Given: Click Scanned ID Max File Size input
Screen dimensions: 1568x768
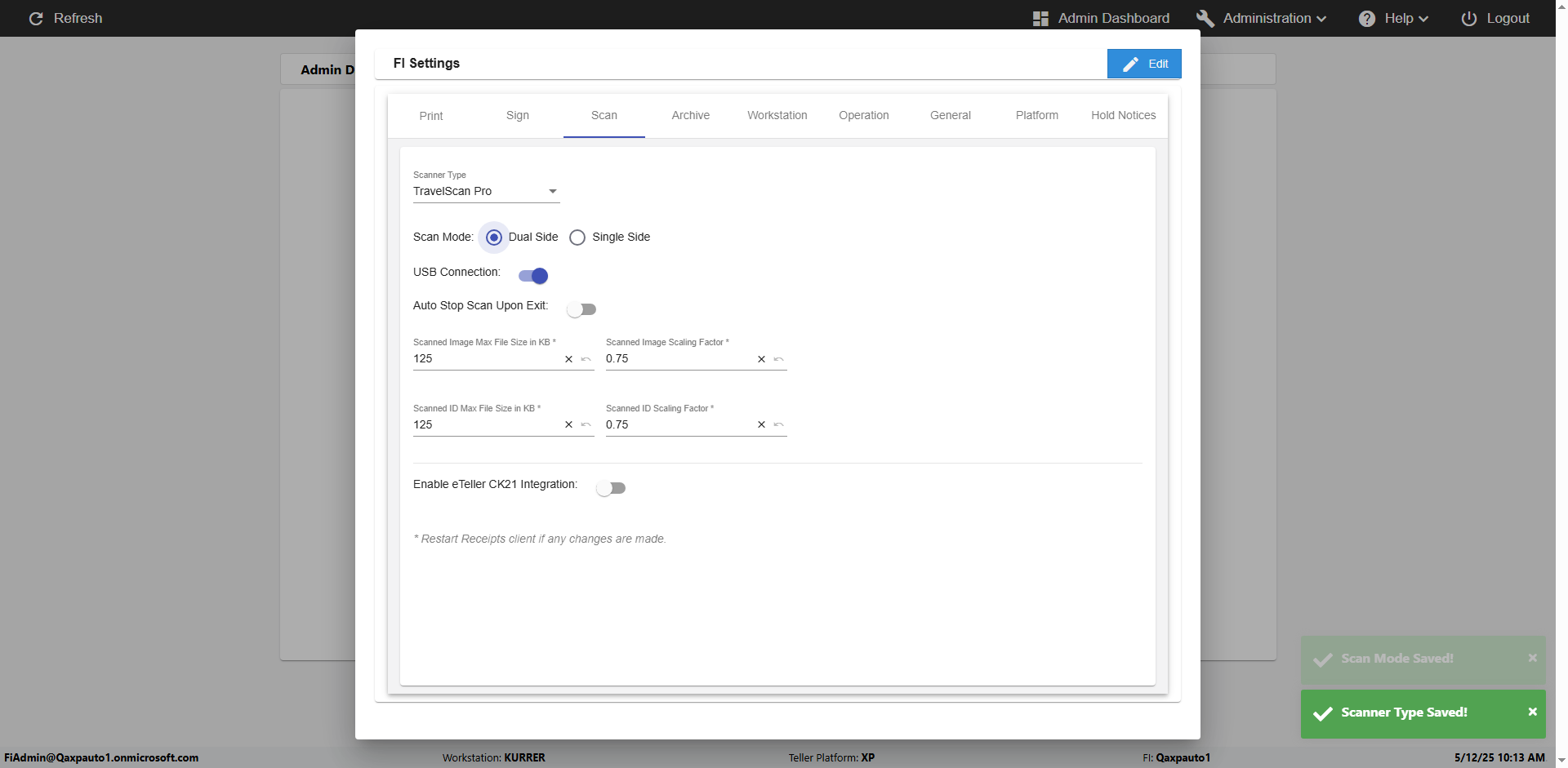Looking at the screenshot, I should [487, 424].
